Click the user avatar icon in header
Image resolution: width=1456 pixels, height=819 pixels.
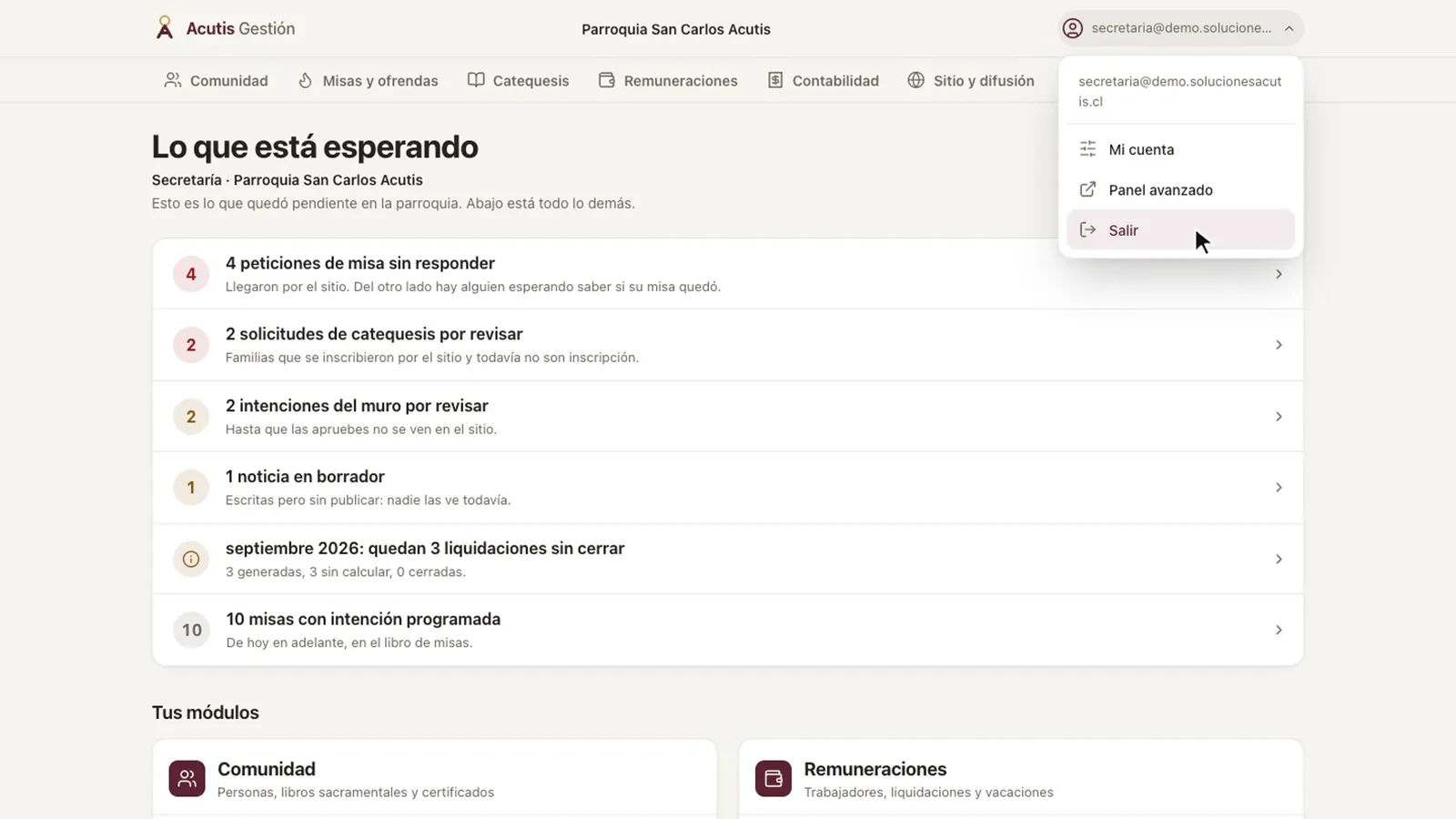[1073, 28]
